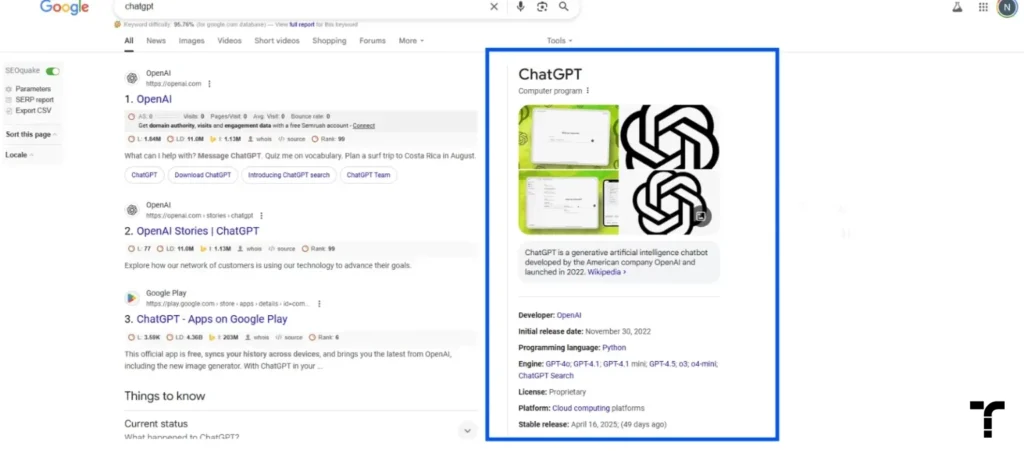Click the OpenAI favicon of first result
The height and width of the screenshot is (451, 1024).
(x=132, y=78)
